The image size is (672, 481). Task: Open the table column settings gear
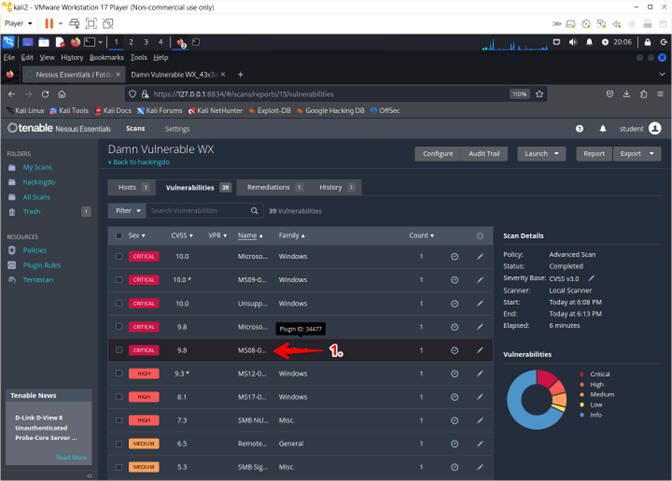point(480,236)
